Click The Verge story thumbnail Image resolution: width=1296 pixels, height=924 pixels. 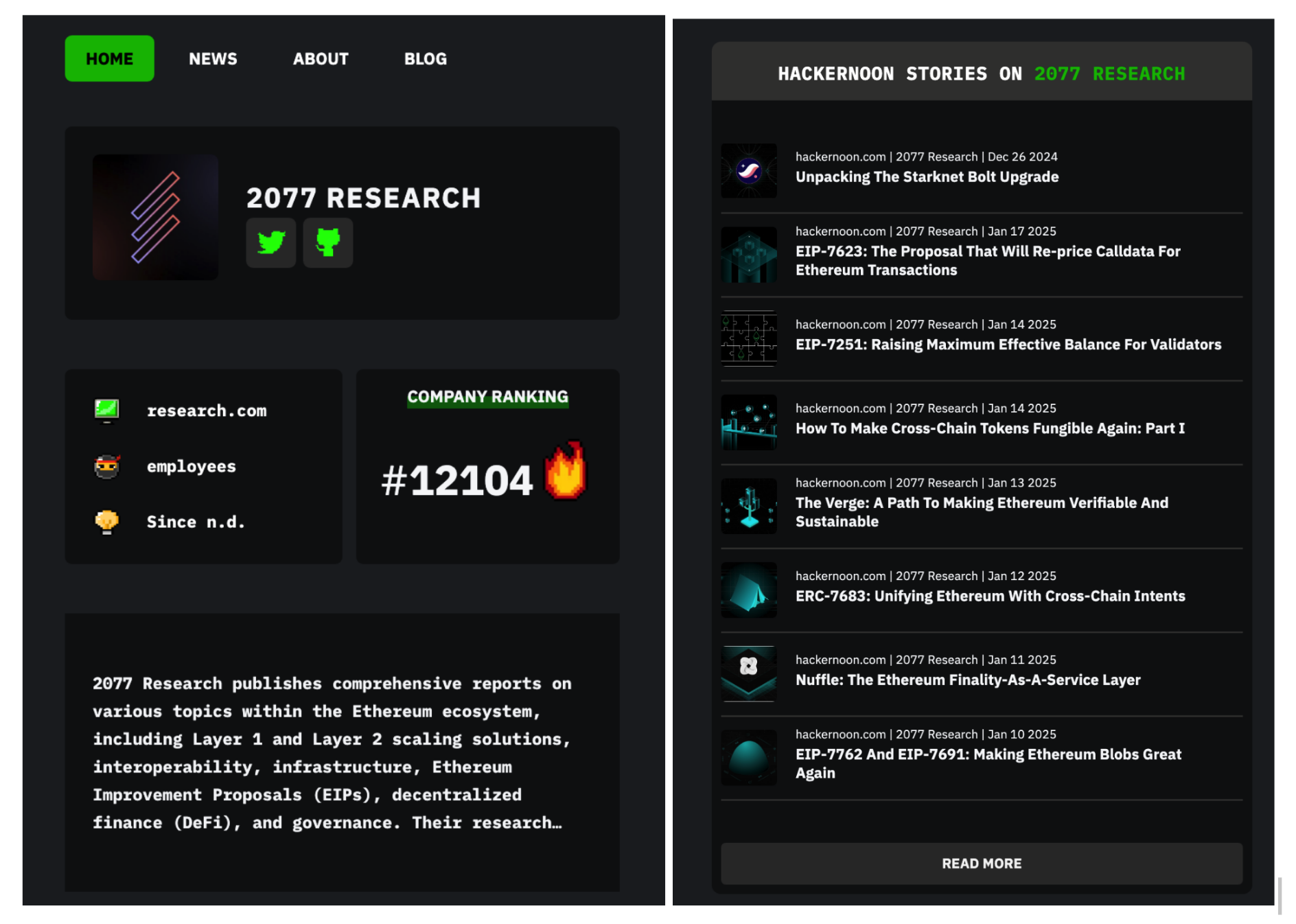749,505
